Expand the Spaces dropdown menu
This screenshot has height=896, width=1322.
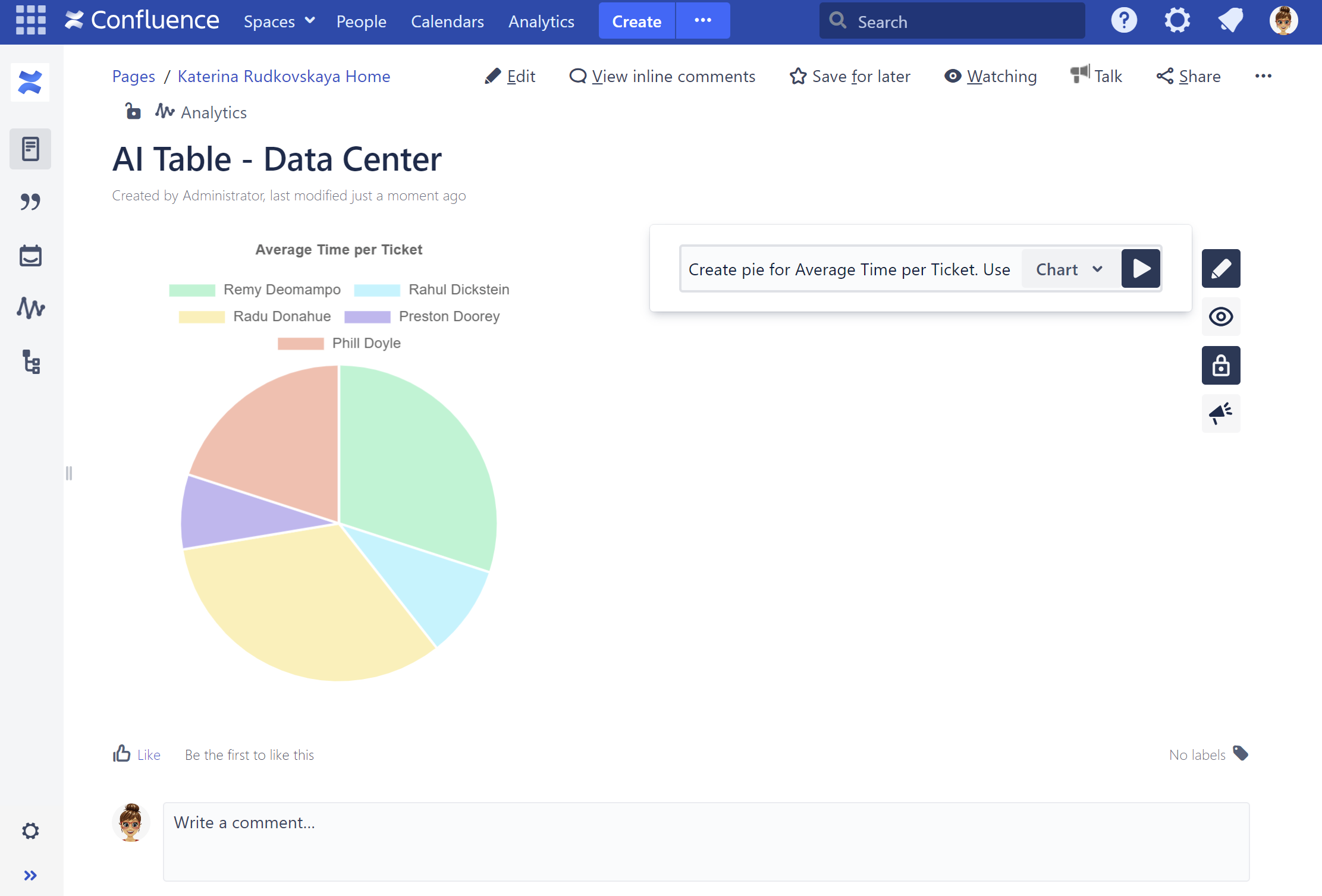(279, 21)
